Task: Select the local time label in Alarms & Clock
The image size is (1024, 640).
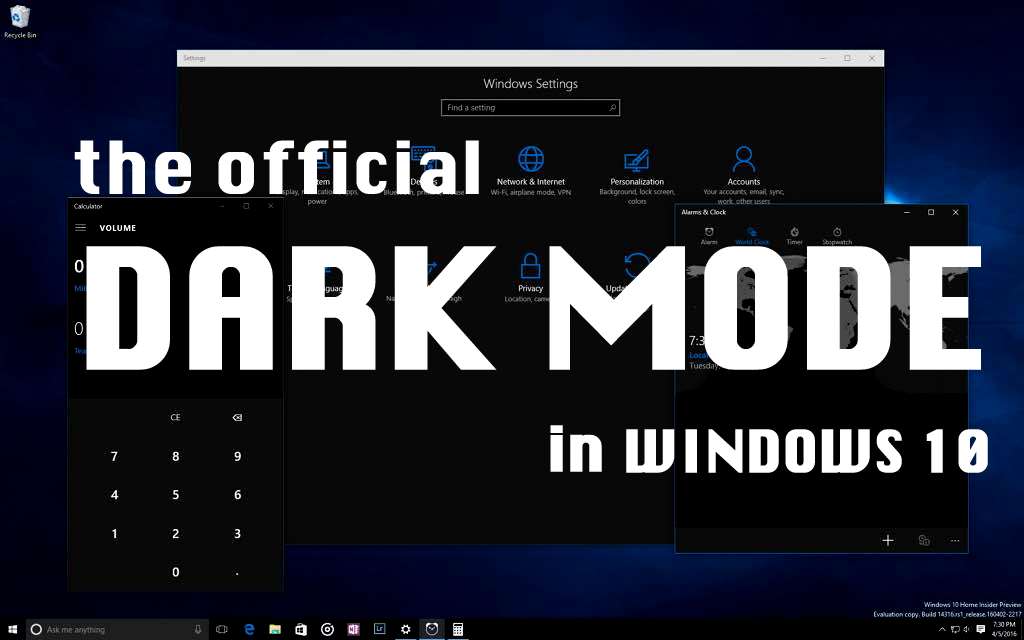Action: 697,354
